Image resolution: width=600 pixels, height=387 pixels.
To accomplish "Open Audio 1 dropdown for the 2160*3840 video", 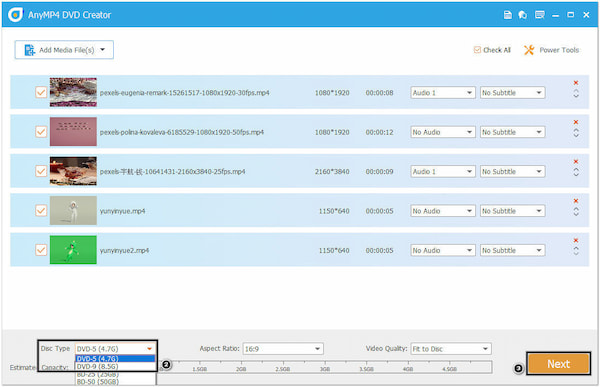I will pos(443,171).
